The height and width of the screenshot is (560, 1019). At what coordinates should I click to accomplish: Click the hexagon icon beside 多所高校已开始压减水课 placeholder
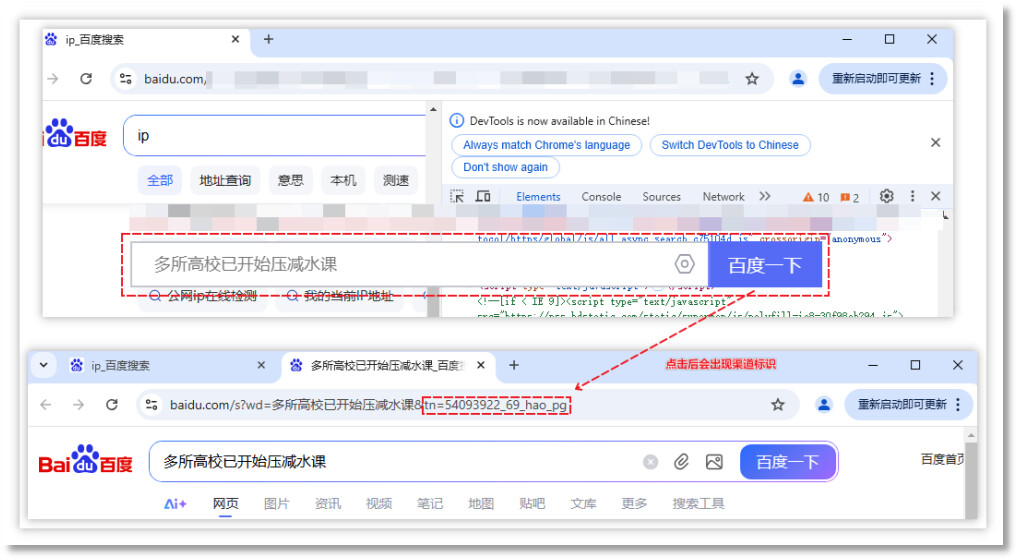684,264
